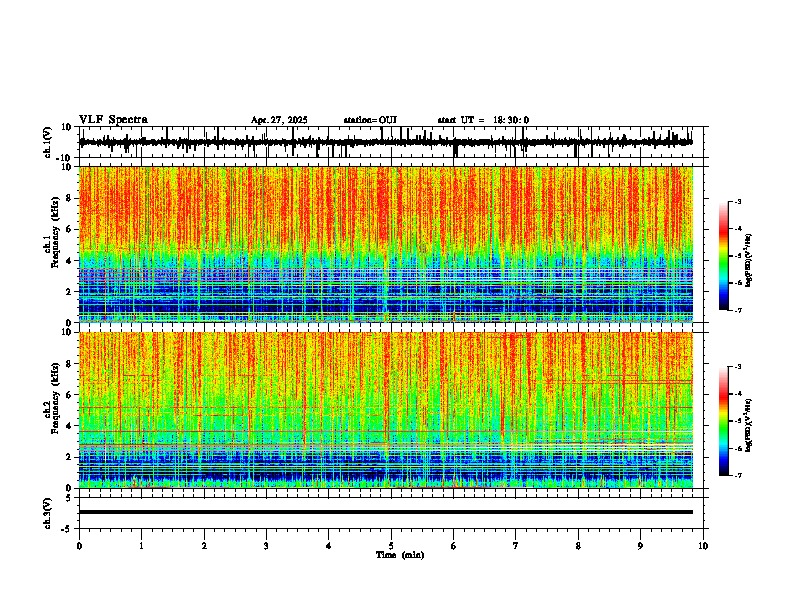
Task: Click the ch.1 spectrogram color scale bar
Action: tap(724, 256)
